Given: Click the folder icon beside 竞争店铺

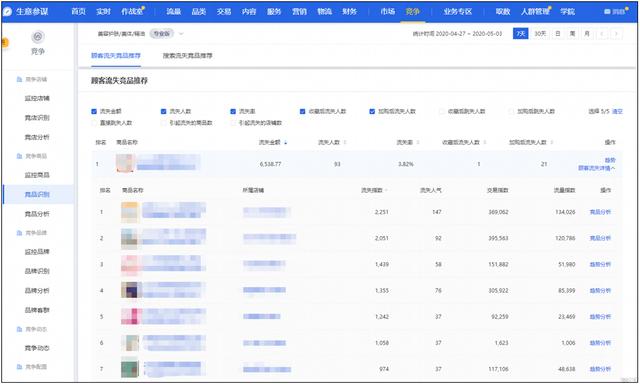Looking at the screenshot, I should click(19, 79).
